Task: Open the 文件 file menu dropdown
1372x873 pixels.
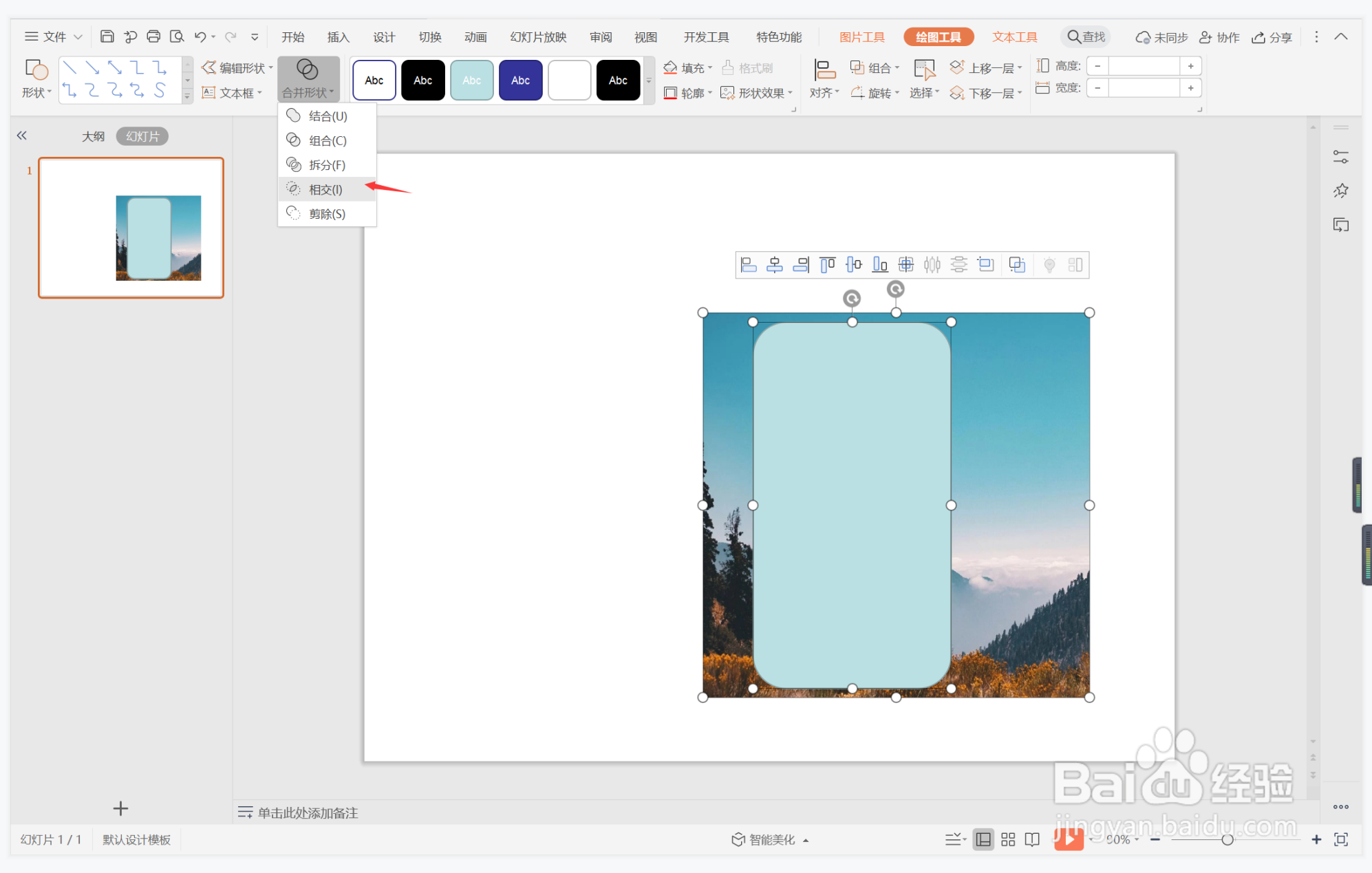Action: click(54, 36)
